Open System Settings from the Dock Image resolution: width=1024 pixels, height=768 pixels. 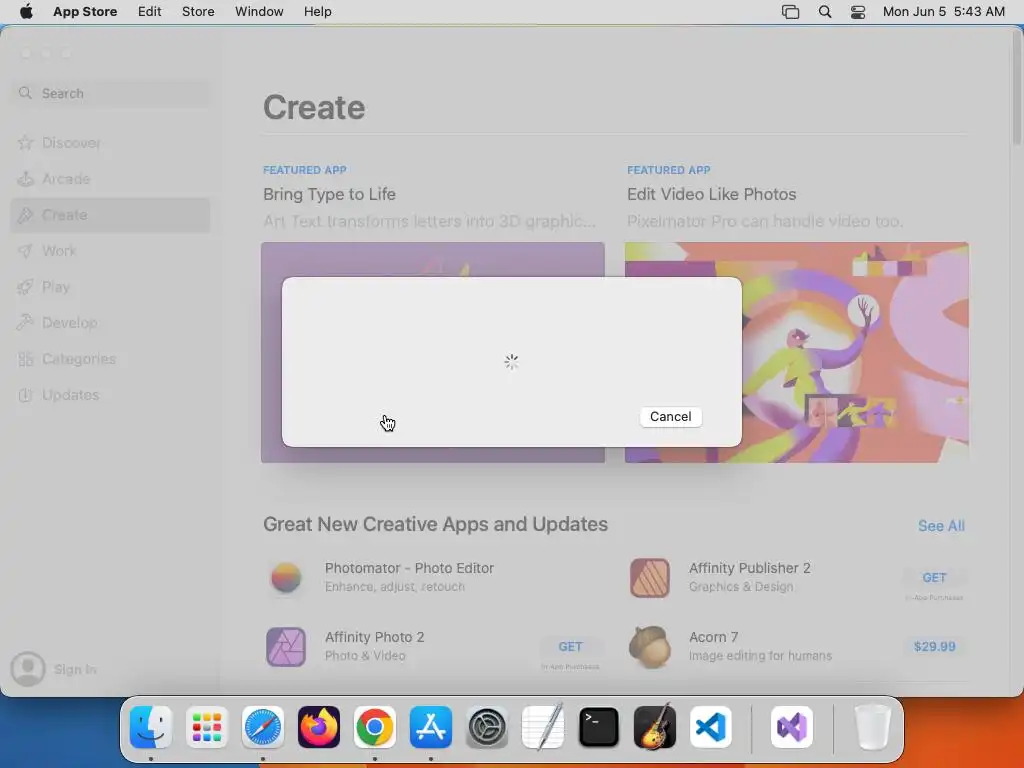point(487,727)
